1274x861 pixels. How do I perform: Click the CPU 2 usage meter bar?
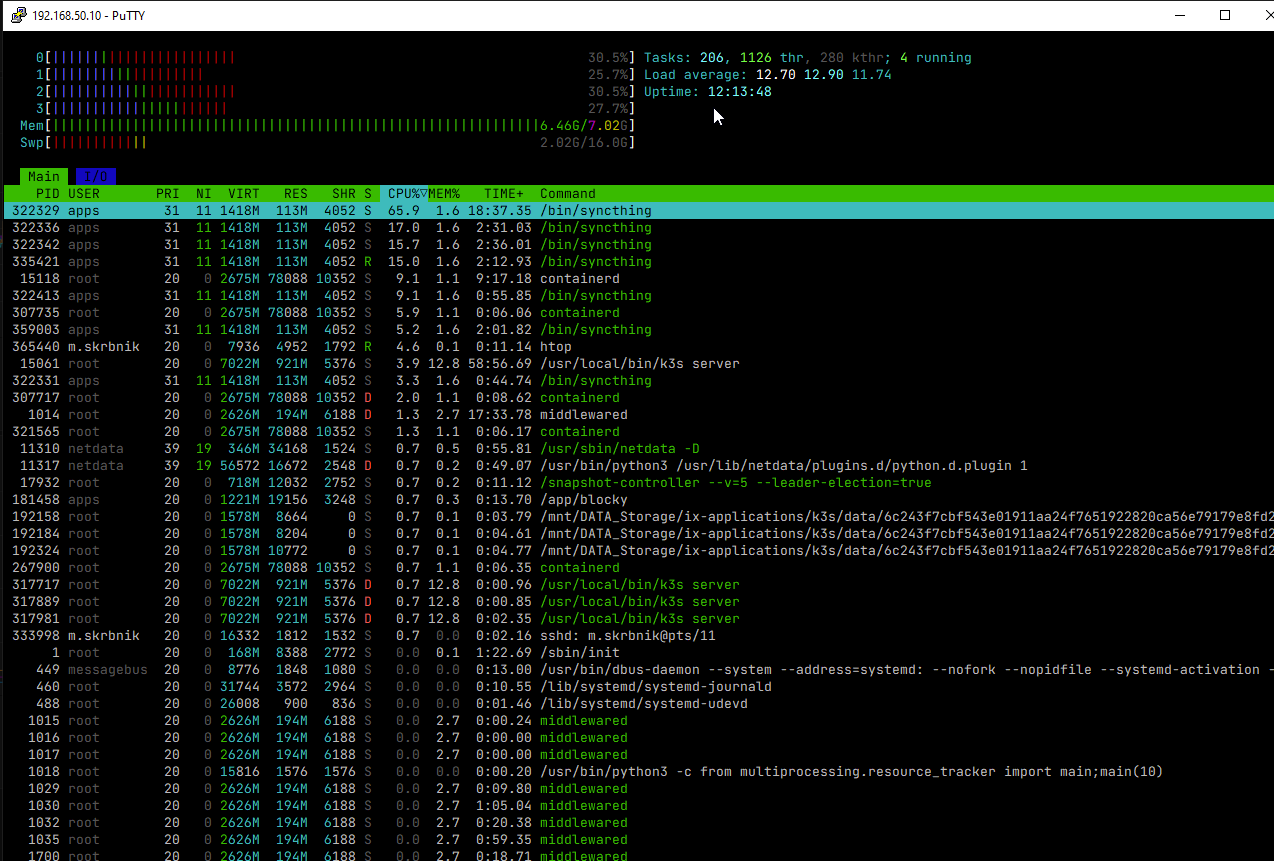pyautogui.click(x=336, y=92)
